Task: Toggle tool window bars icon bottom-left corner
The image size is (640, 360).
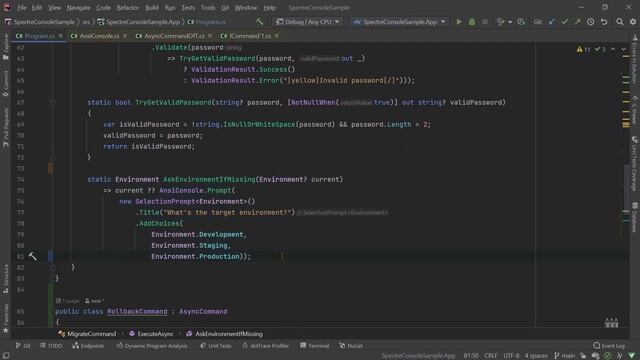Action: coord(6,356)
